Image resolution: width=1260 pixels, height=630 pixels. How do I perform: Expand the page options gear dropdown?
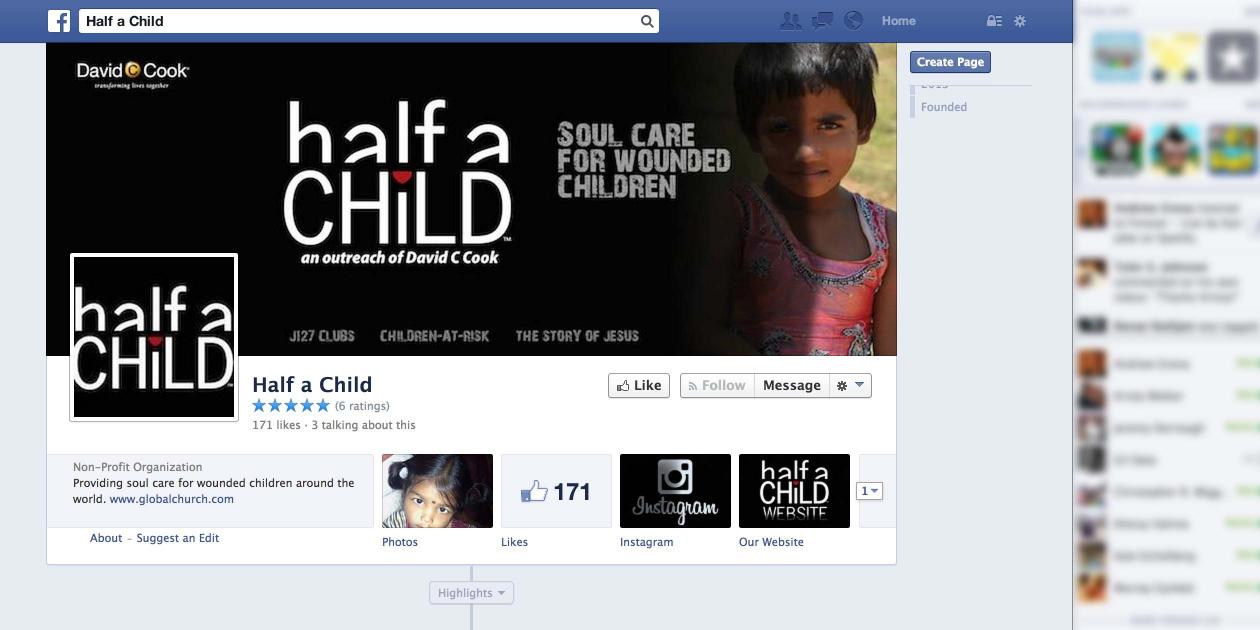pyautogui.click(x=851, y=385)
